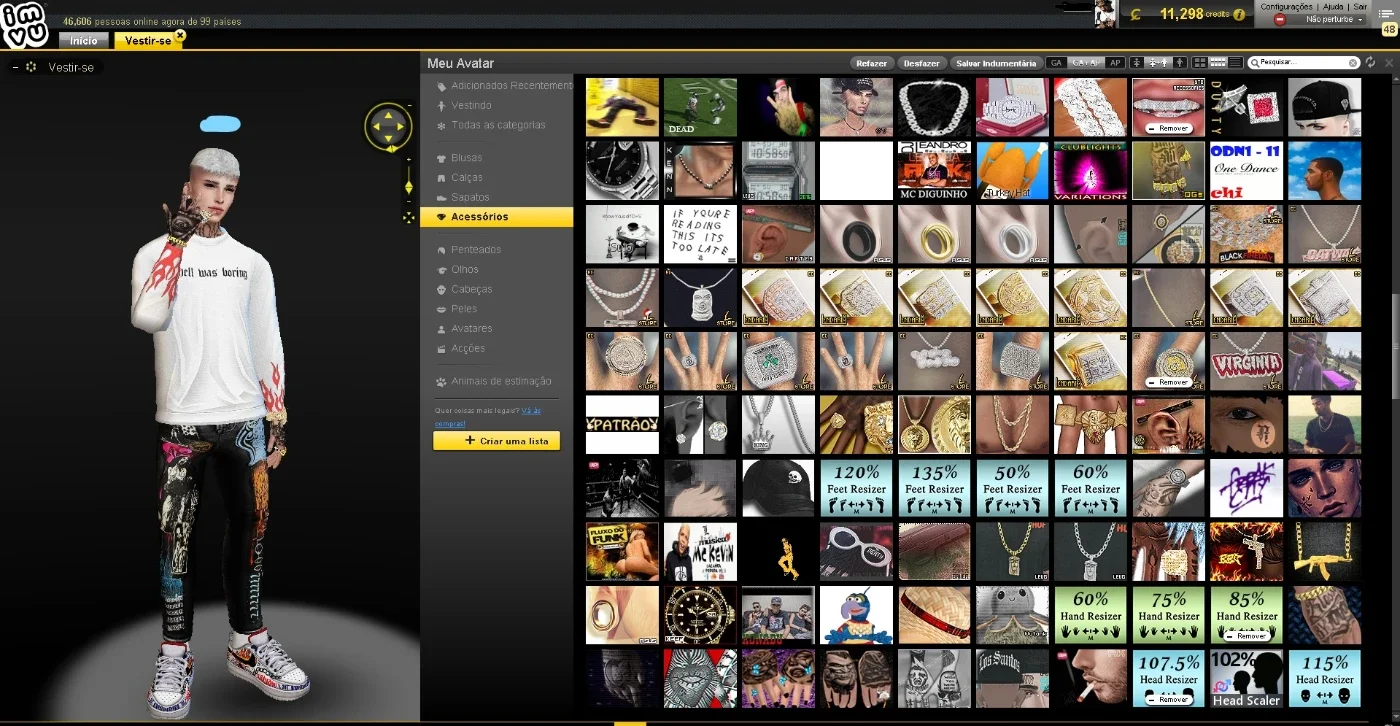This screenshot has width=1400, height=726.
Task: Pick the black skull cap item
Action: point(779,488)
